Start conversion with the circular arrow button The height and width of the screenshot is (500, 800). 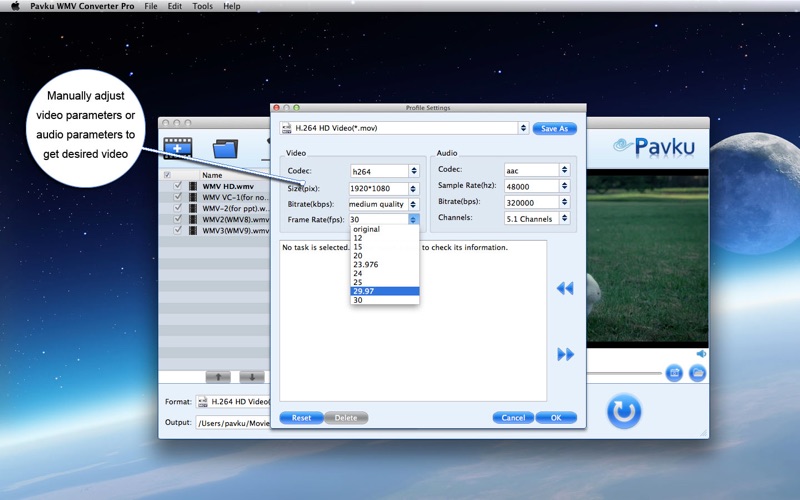623,411
